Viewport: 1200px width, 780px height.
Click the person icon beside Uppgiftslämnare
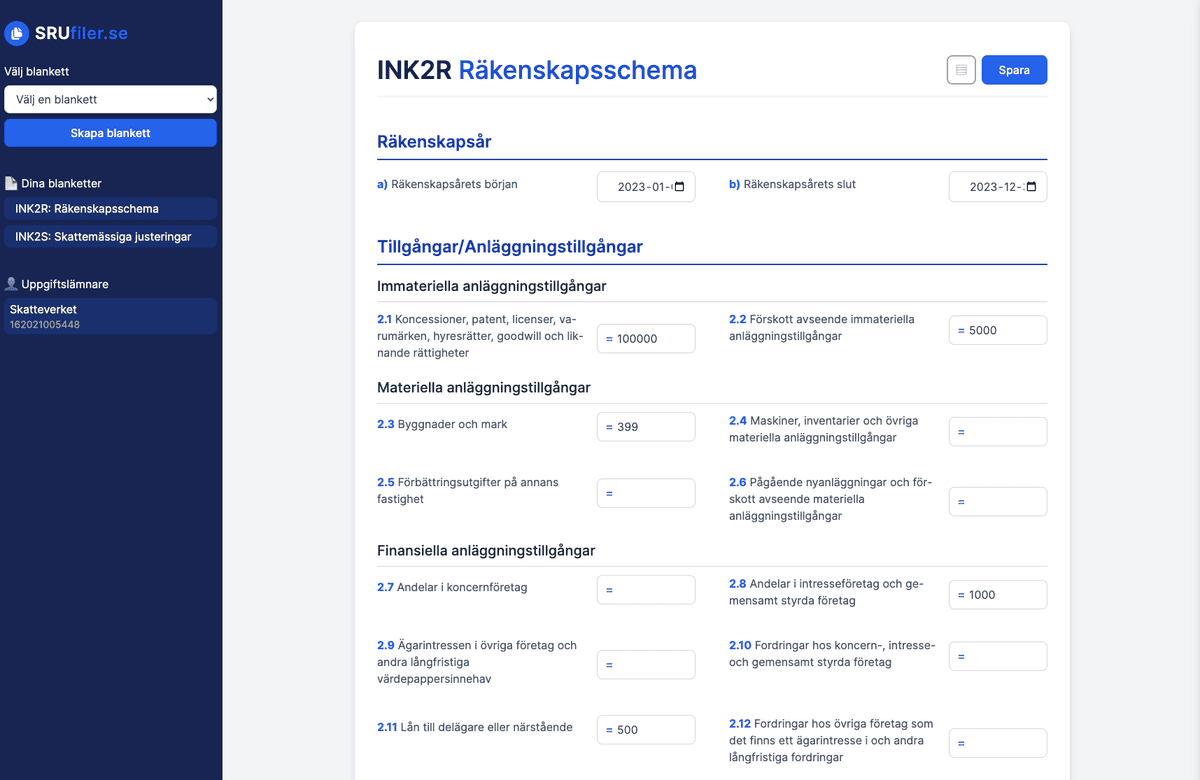tap(10, 283)
